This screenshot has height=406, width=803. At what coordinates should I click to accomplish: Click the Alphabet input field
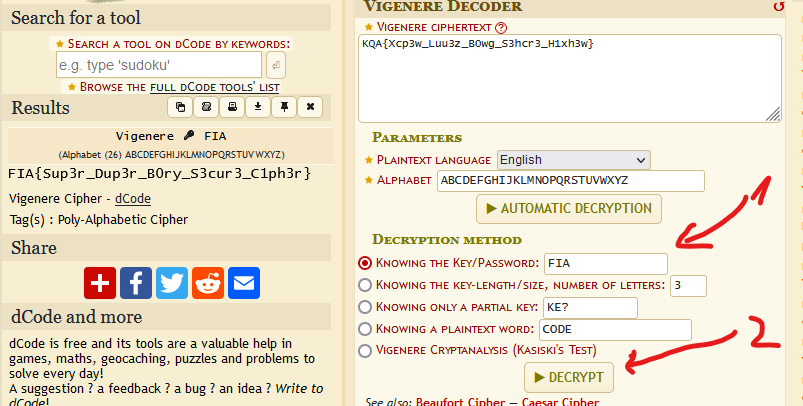[570, 181]
